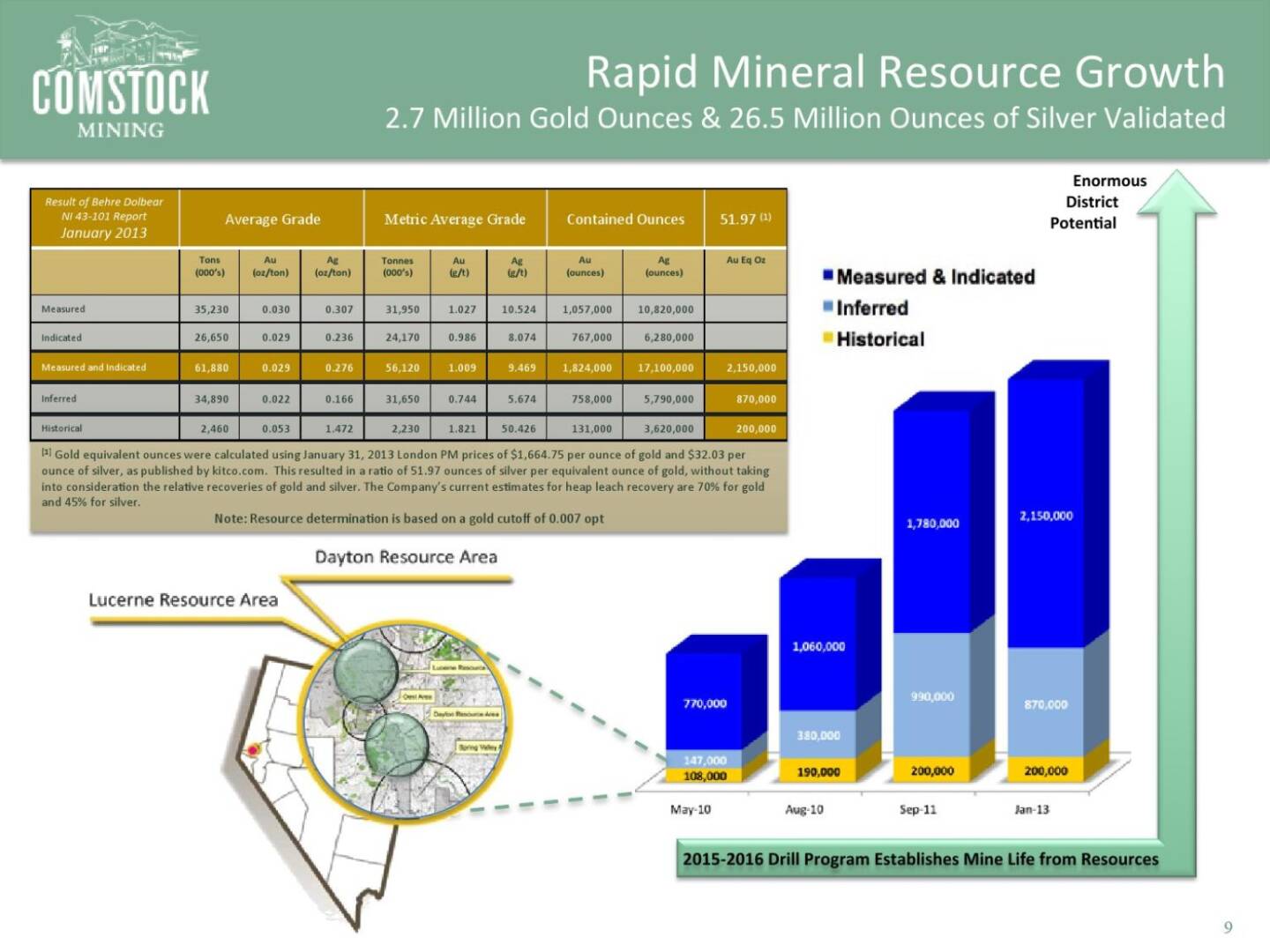Click the 108,000 value on May-10 bar
Screen dimensions: 1270x952
705,776
